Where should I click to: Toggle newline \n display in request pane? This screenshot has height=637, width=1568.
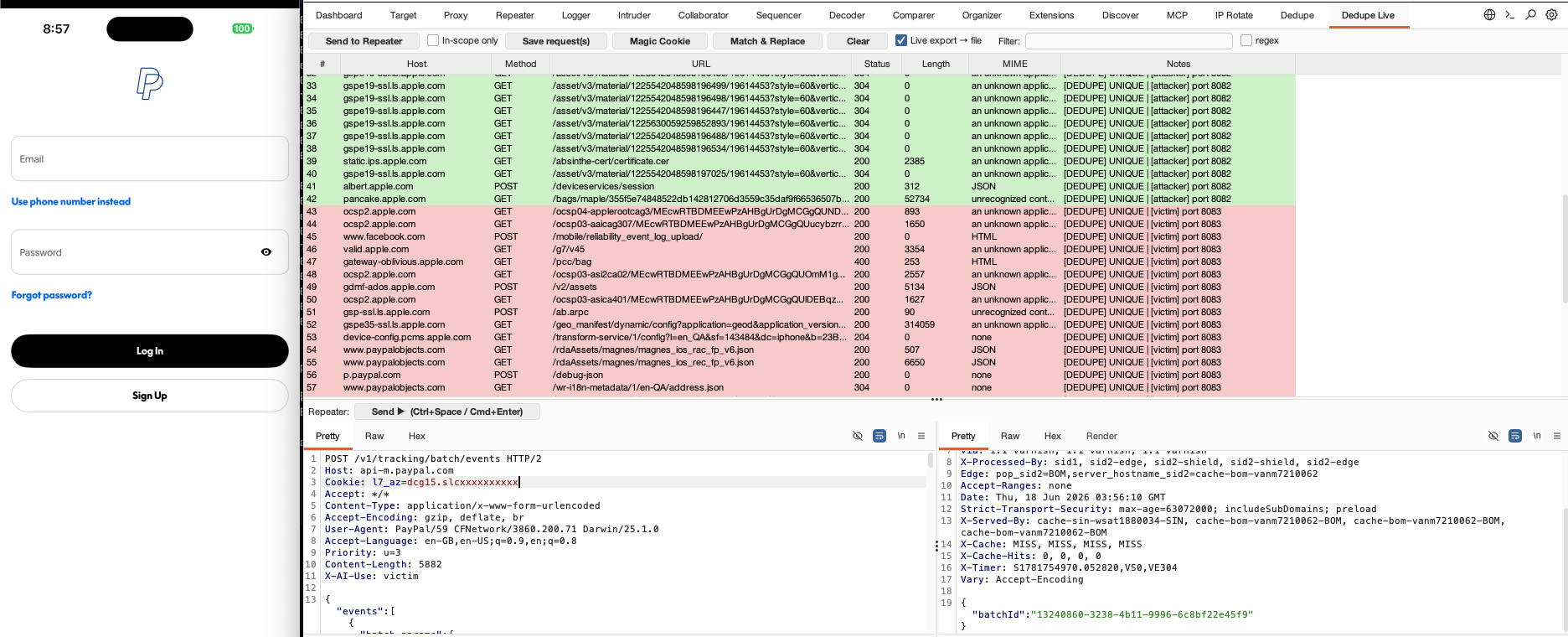(901, 436)
